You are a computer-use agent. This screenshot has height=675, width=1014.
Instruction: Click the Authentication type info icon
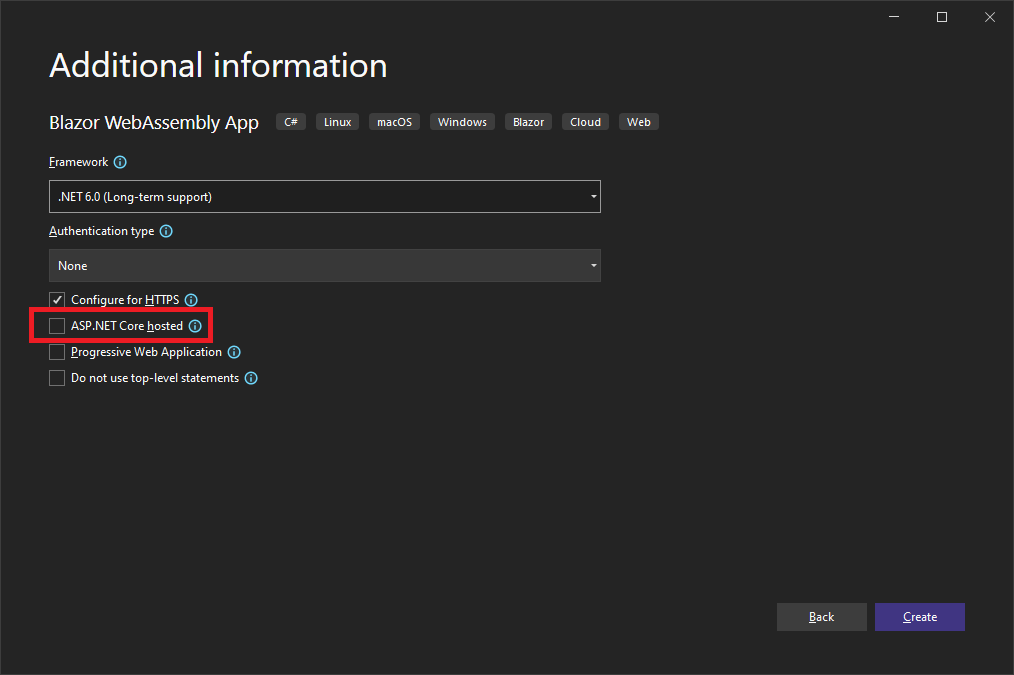coord(166,231)
